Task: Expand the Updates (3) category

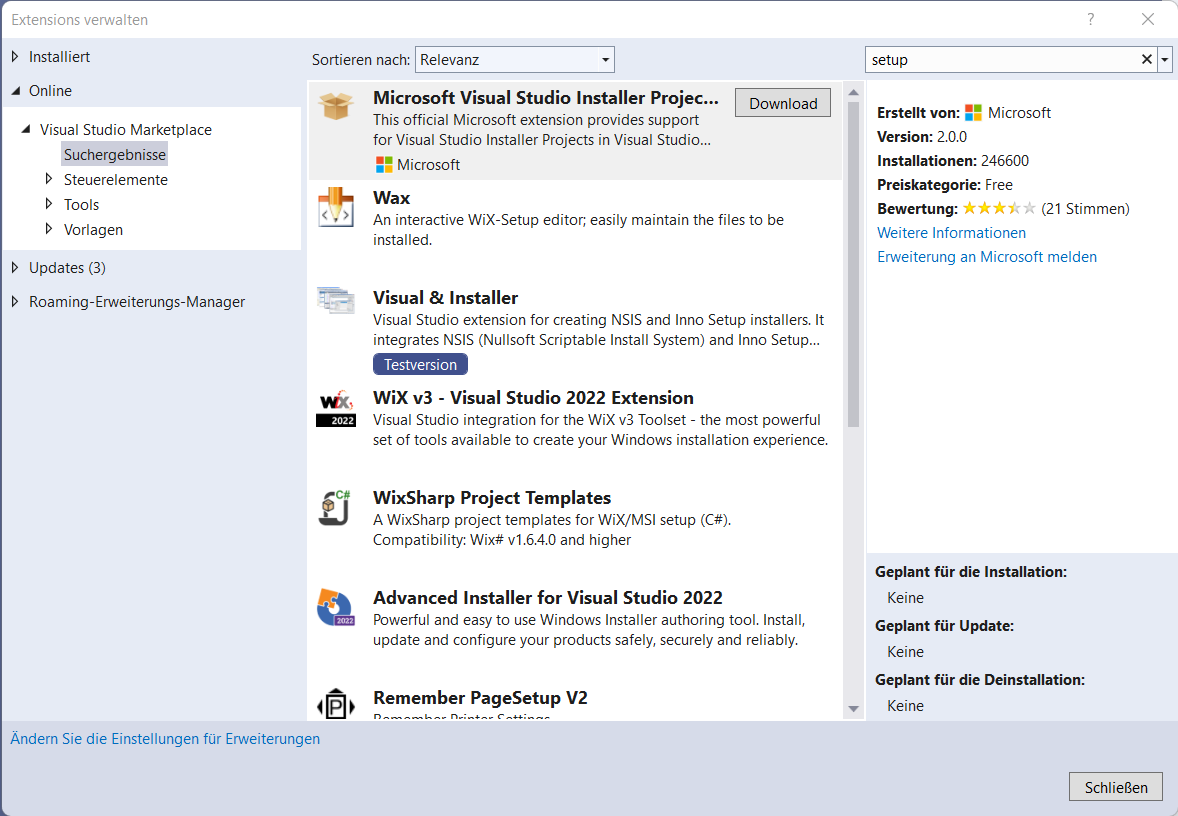Action: tap(15, 267)
